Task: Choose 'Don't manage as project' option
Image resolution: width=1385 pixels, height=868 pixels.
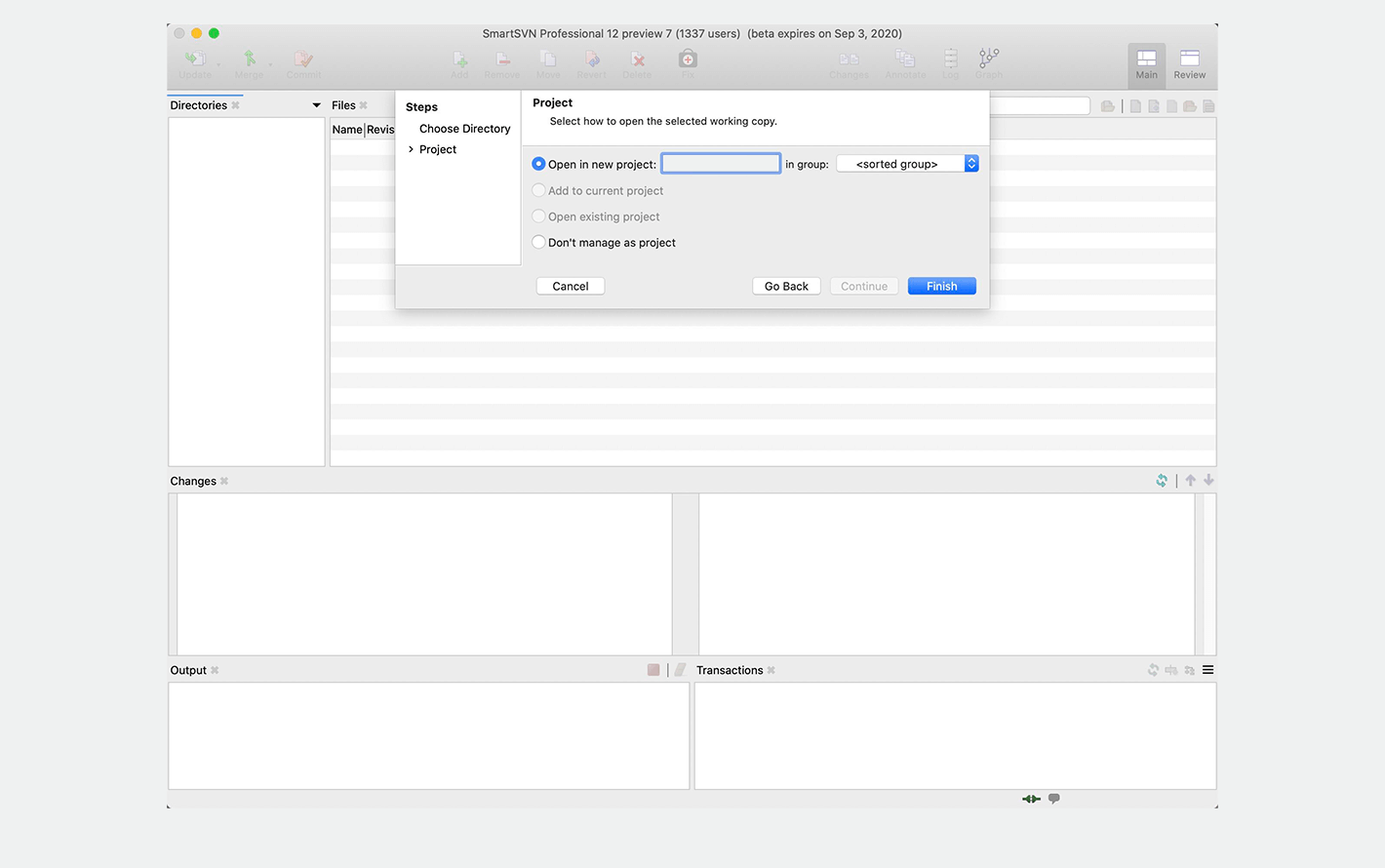Action: 538,242
